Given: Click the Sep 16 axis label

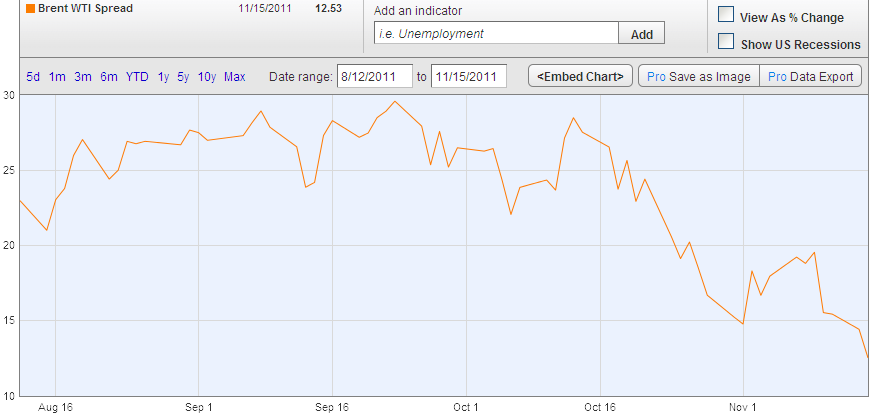Looking at the screenshot, I should (332, 407).
